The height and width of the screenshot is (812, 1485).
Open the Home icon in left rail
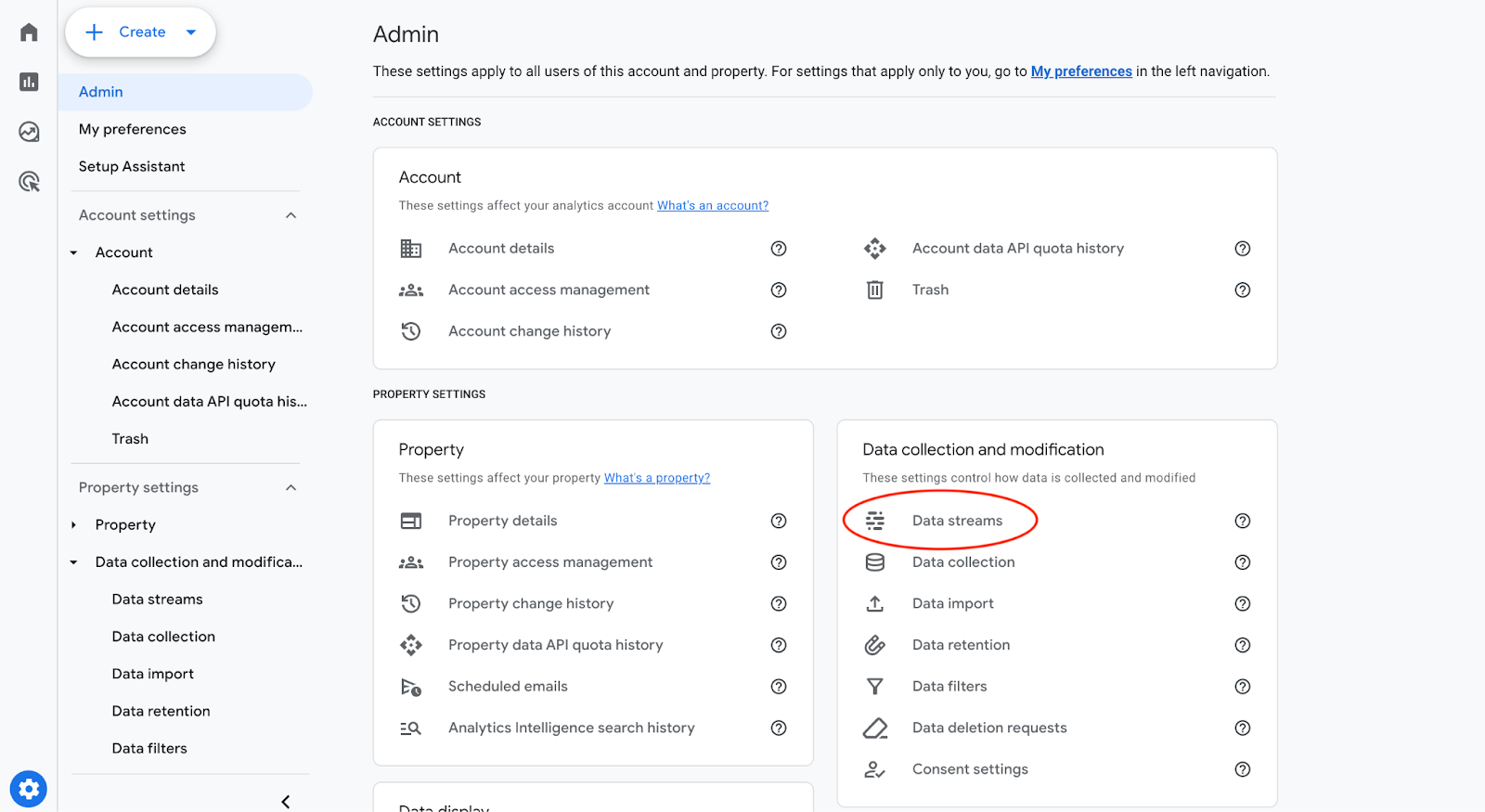29,32
